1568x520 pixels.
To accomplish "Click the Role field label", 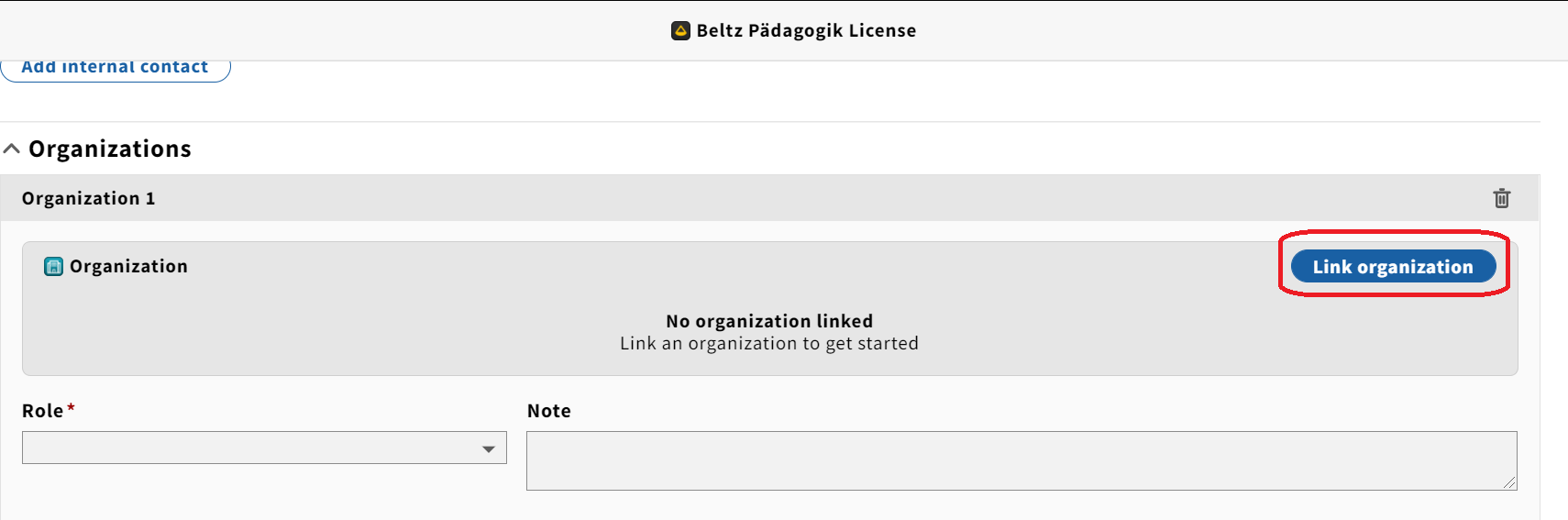I will pos(42,411).
